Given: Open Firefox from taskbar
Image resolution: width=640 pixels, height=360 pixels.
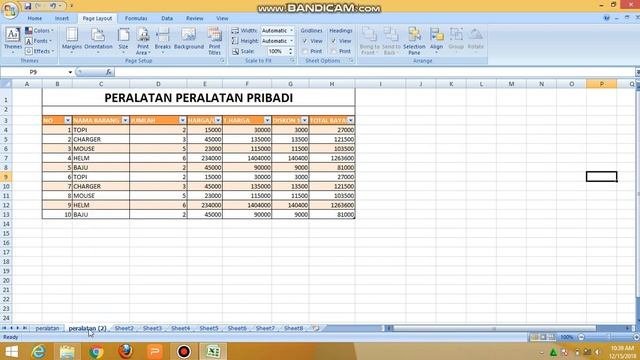Looking at the screenshot, I should [126, 351].
